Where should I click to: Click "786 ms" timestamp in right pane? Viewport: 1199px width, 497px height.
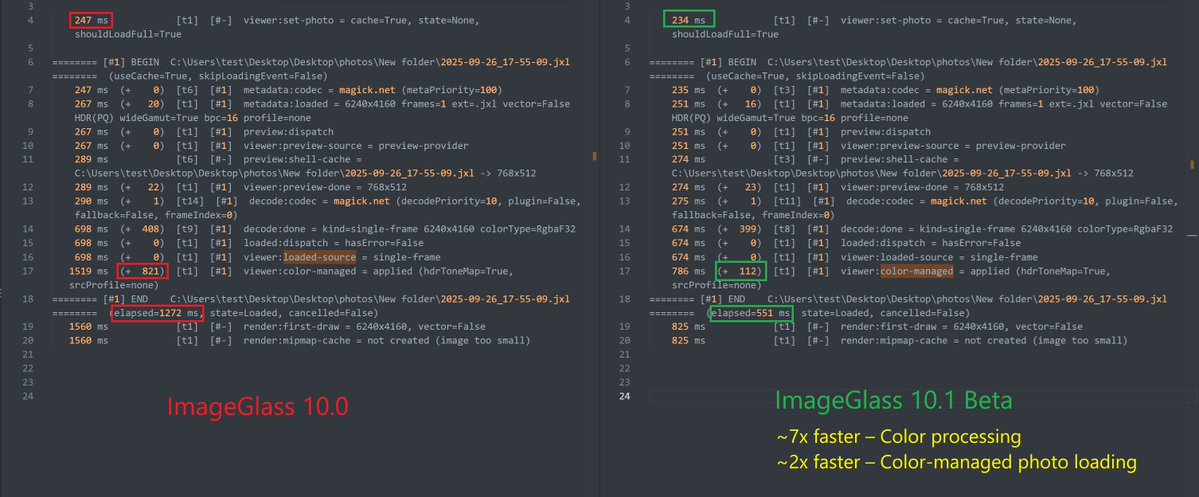click(x=687, y=271)
